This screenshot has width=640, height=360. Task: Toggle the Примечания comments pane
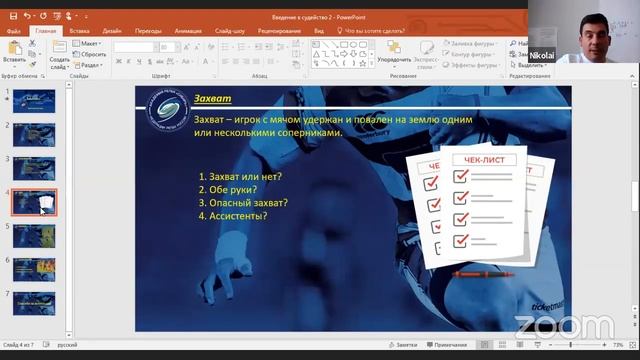(x=447, y=345)
